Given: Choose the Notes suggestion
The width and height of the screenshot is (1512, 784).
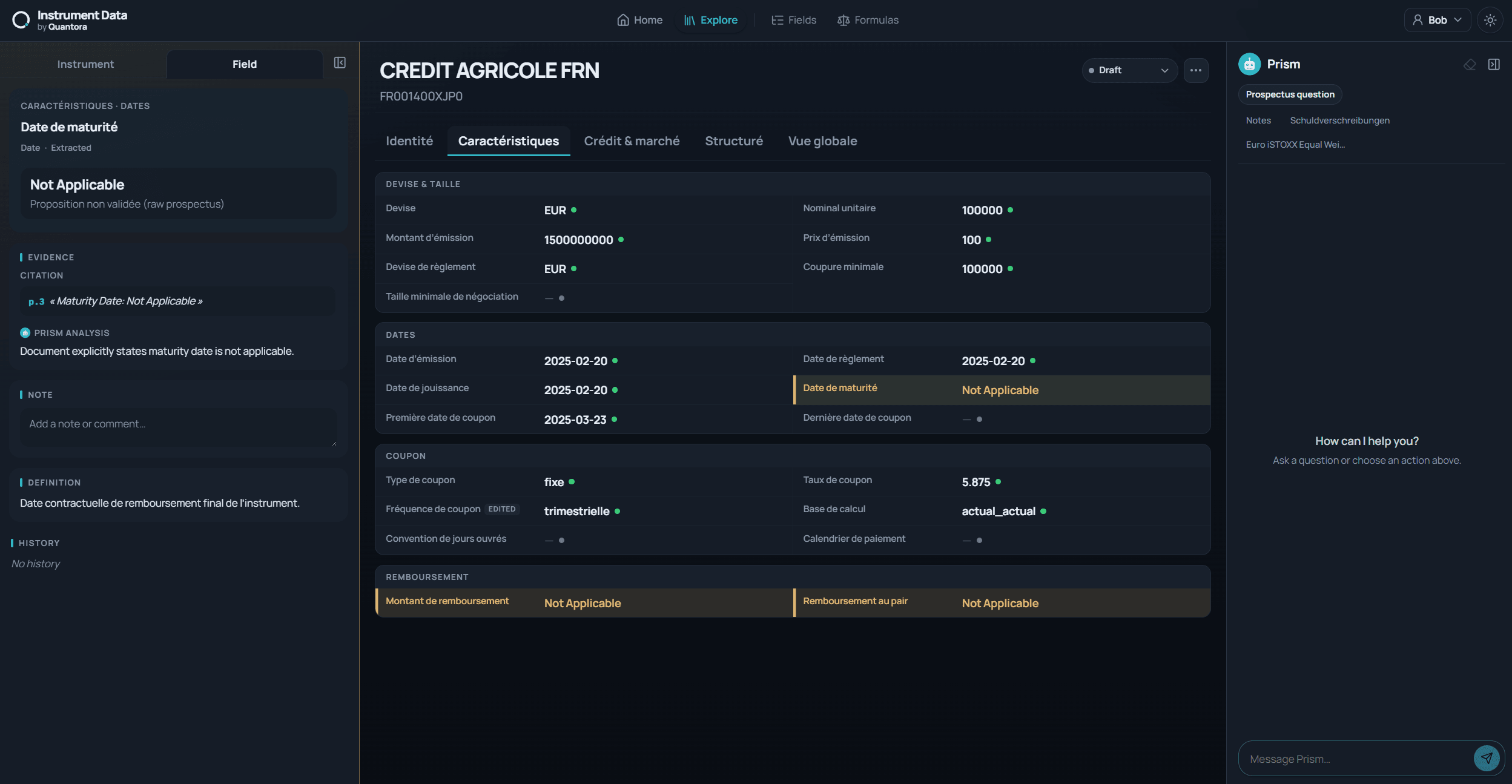Looking at the screenshot, I should pyautogui.click(x=1258, y=120).
